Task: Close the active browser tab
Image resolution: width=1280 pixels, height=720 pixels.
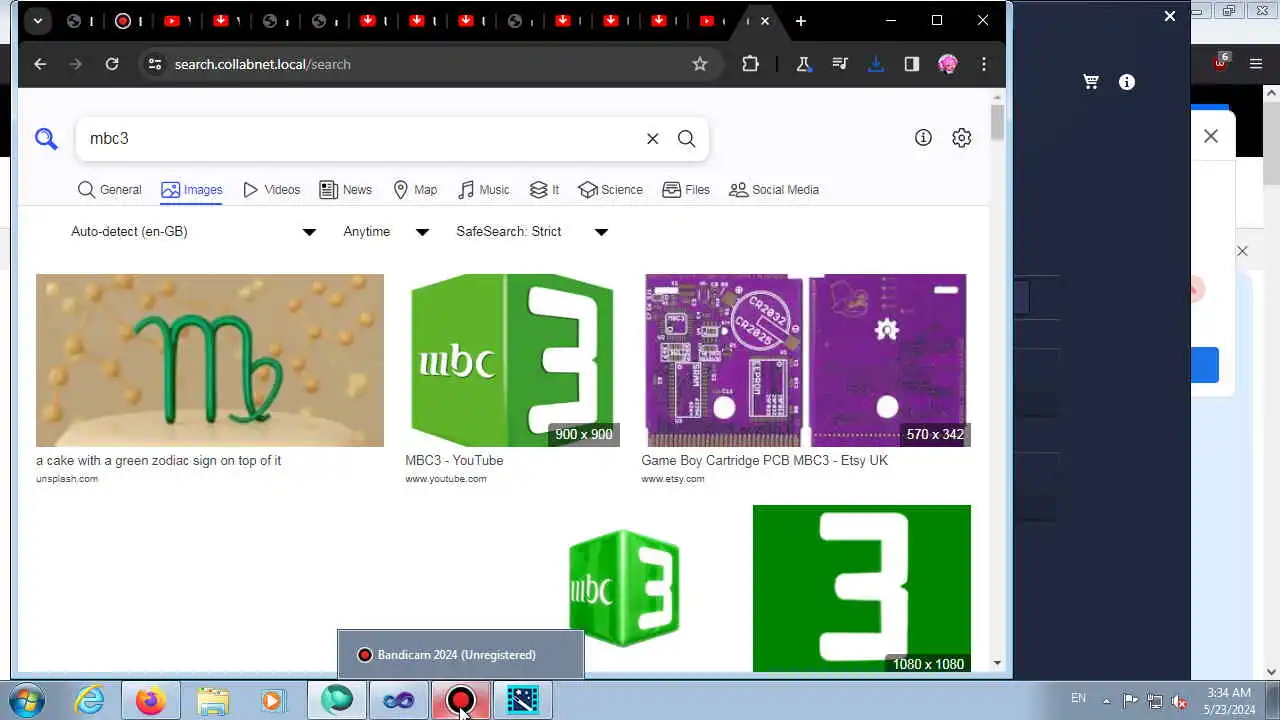Action: pos(766,21)
